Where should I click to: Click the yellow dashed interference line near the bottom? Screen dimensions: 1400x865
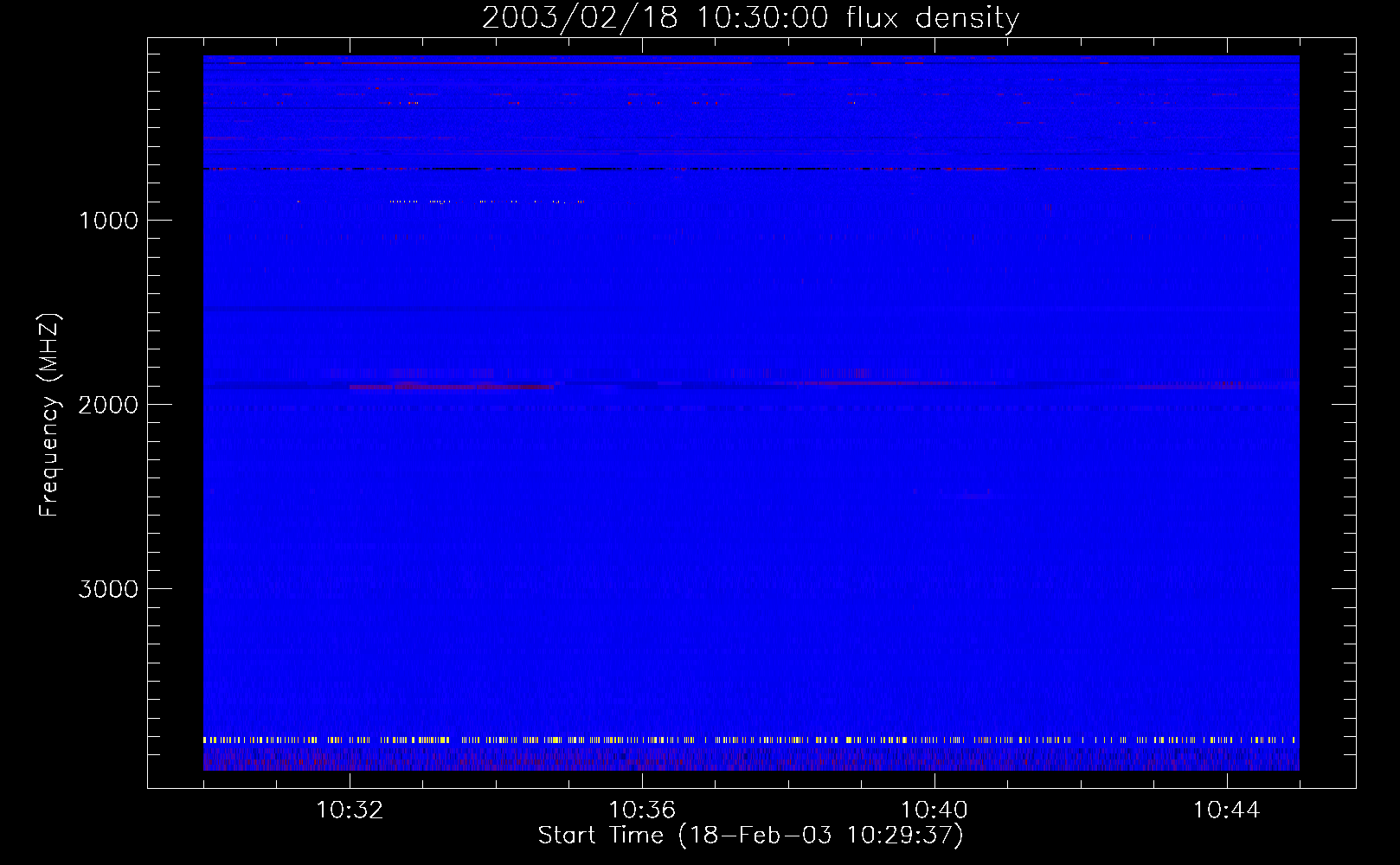pyautogui.click(x=751, y=740)
